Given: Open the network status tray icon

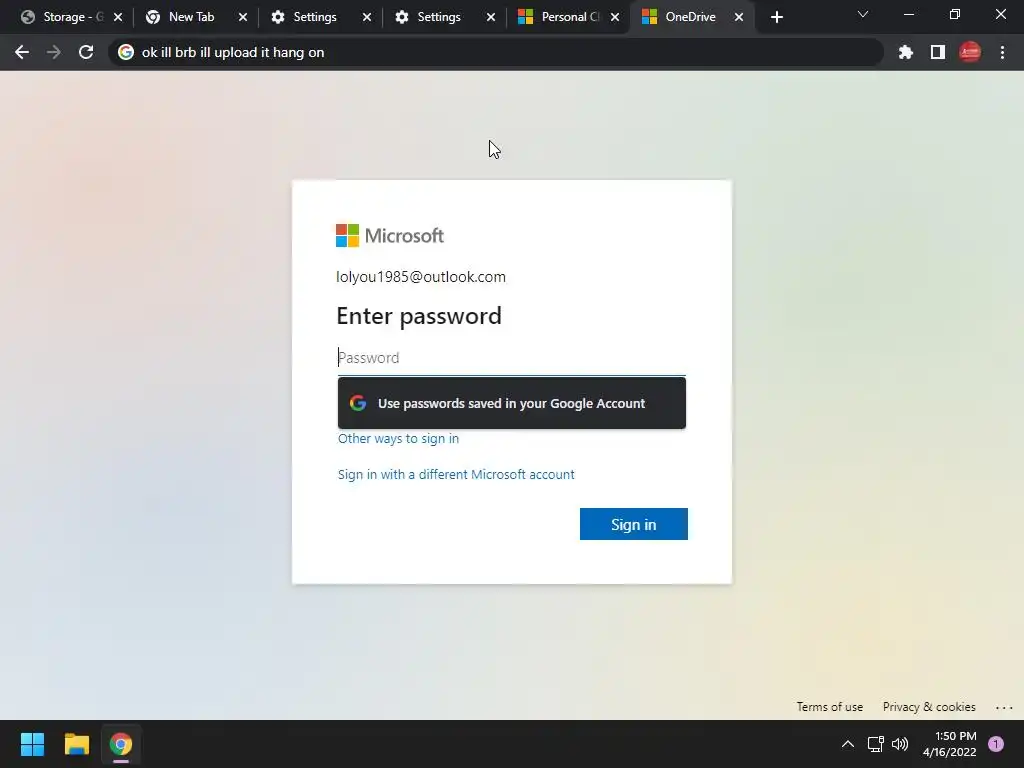Looking at the screenshot, I should pyautogui.click(x=875, y=744).
